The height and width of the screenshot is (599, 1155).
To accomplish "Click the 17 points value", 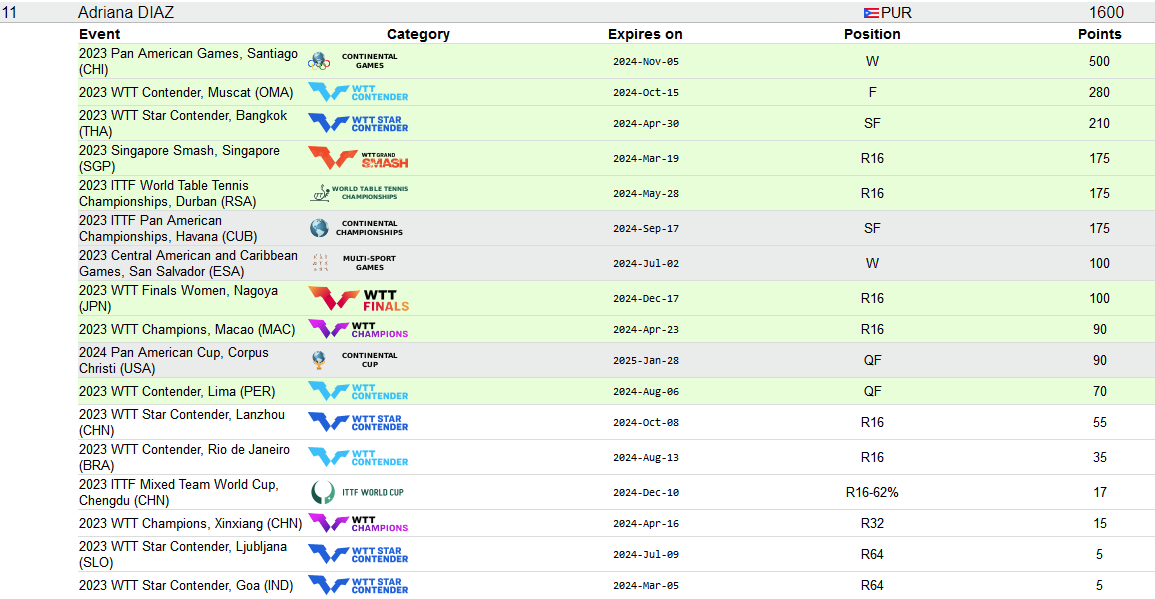I will (1100, 492).
